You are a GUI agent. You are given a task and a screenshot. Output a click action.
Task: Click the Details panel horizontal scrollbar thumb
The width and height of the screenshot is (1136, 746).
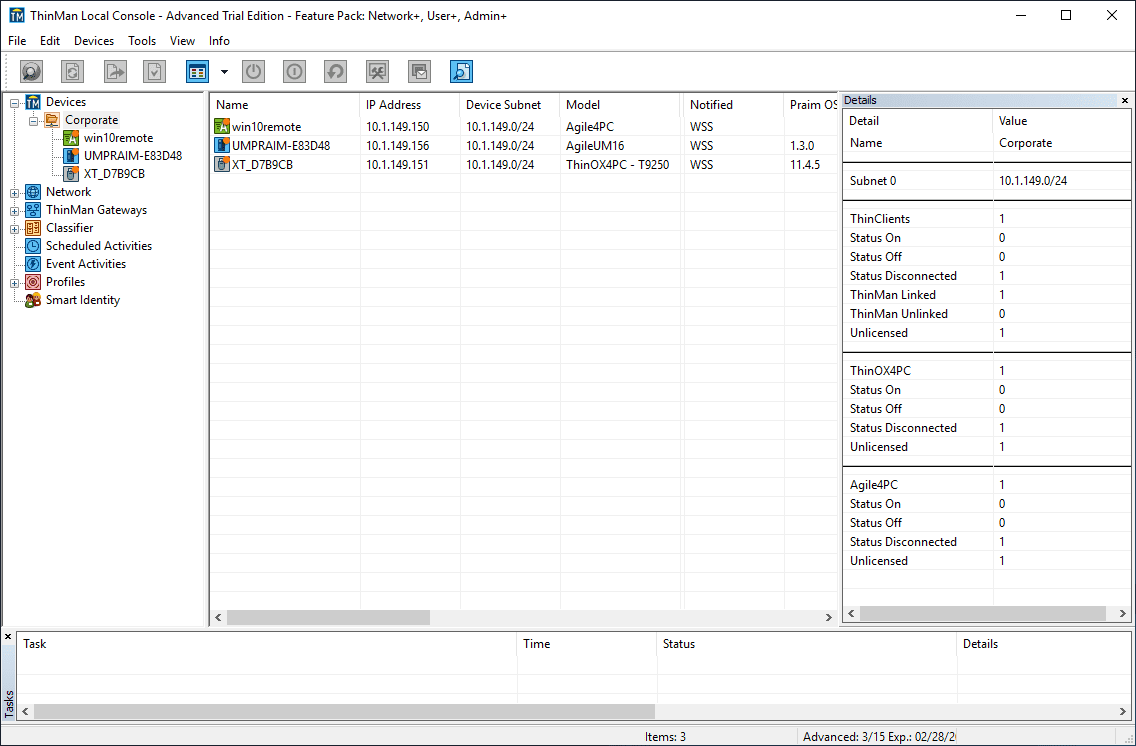983,613
